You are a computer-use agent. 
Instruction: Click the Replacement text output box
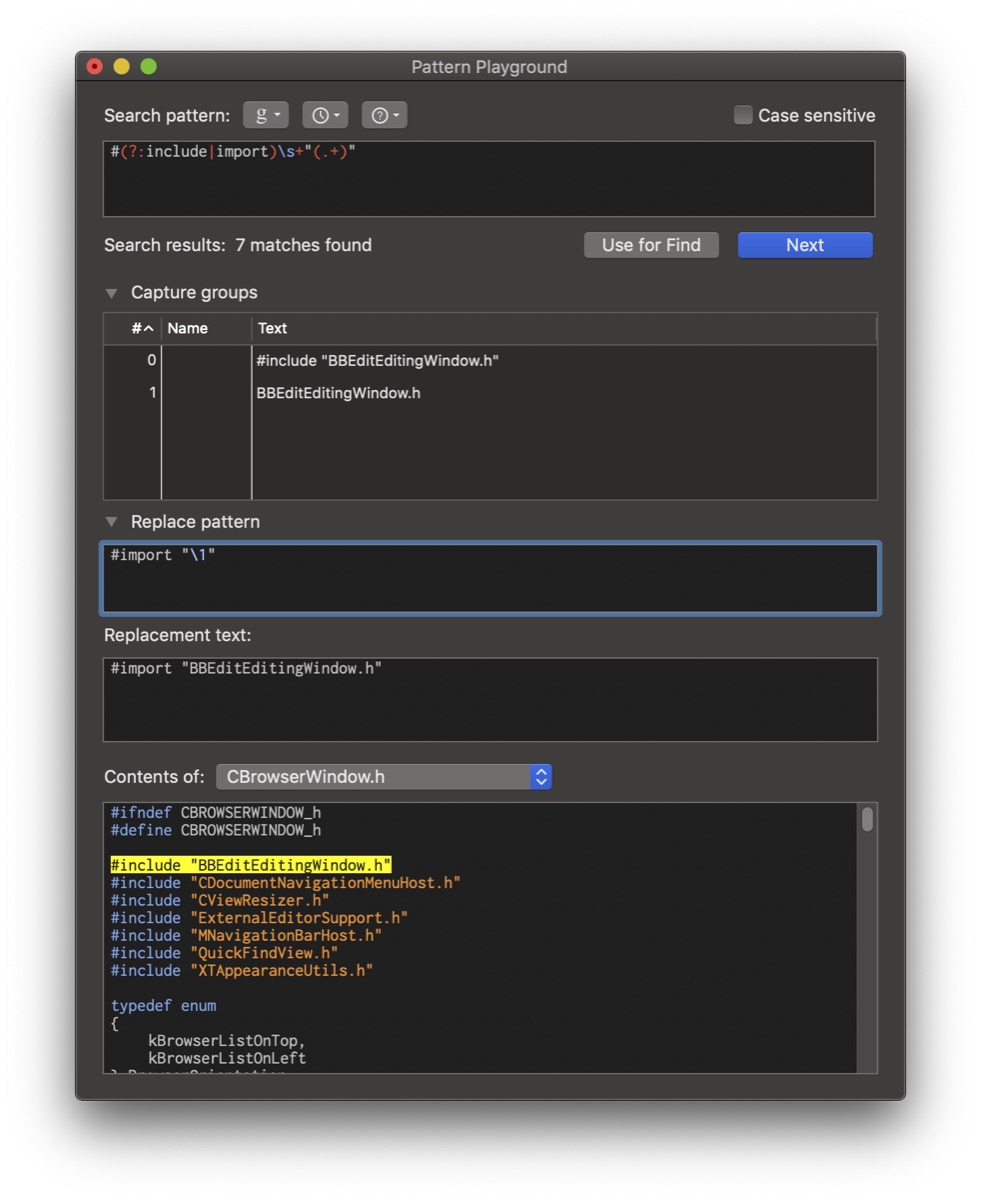point(489,699)
